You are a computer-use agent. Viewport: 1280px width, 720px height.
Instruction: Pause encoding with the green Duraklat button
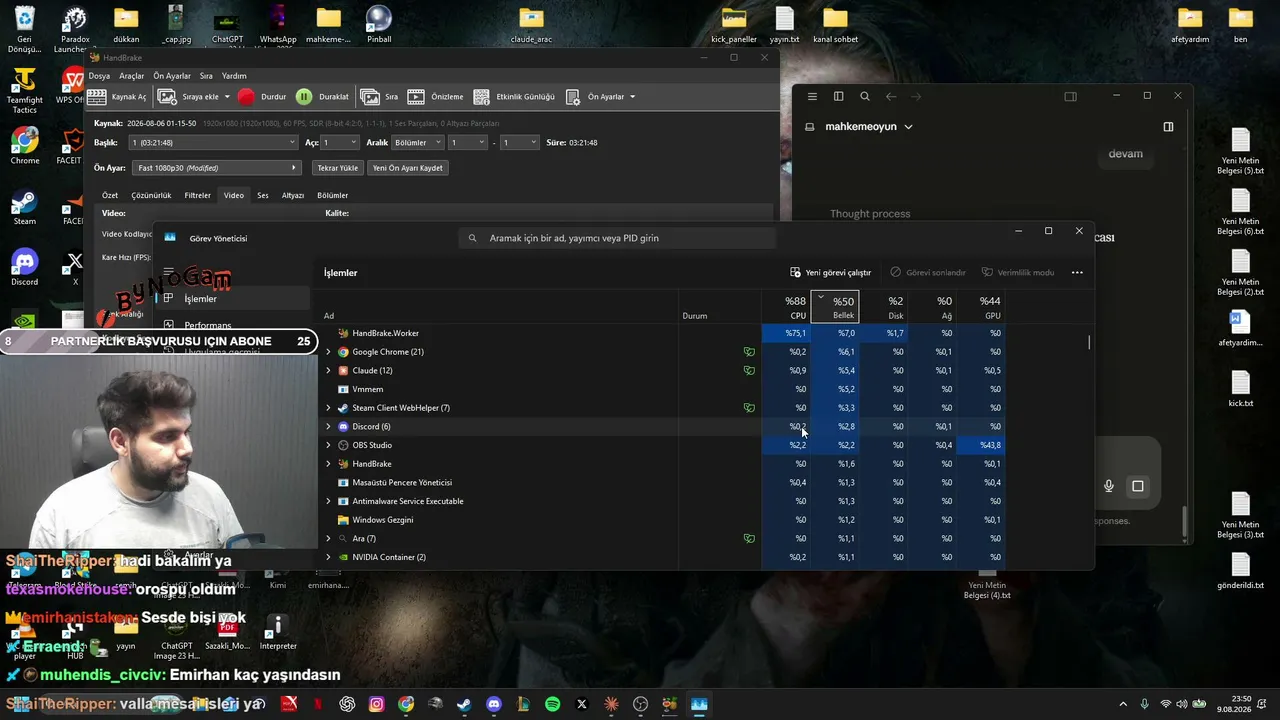pos(322,97)
